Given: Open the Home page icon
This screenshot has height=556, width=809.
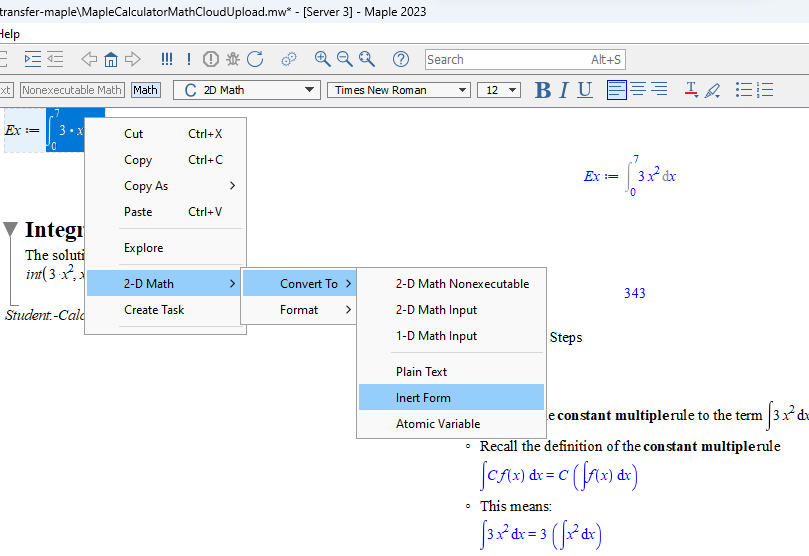Looking at the screenshot, I should pyautogui.click(x=111, y=59).
